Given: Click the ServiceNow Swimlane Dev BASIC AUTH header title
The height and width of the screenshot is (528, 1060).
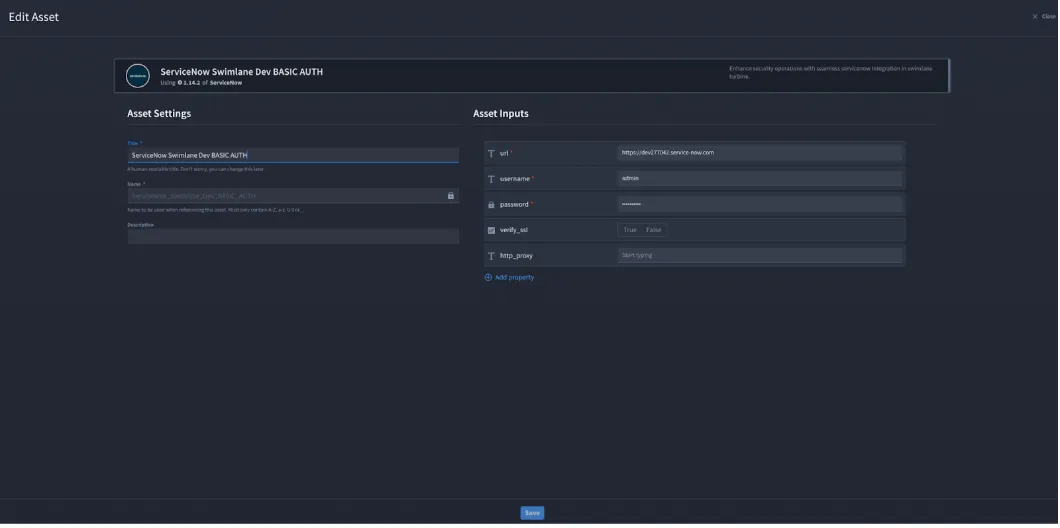Looking at the screenshot, I should point(241,72).
